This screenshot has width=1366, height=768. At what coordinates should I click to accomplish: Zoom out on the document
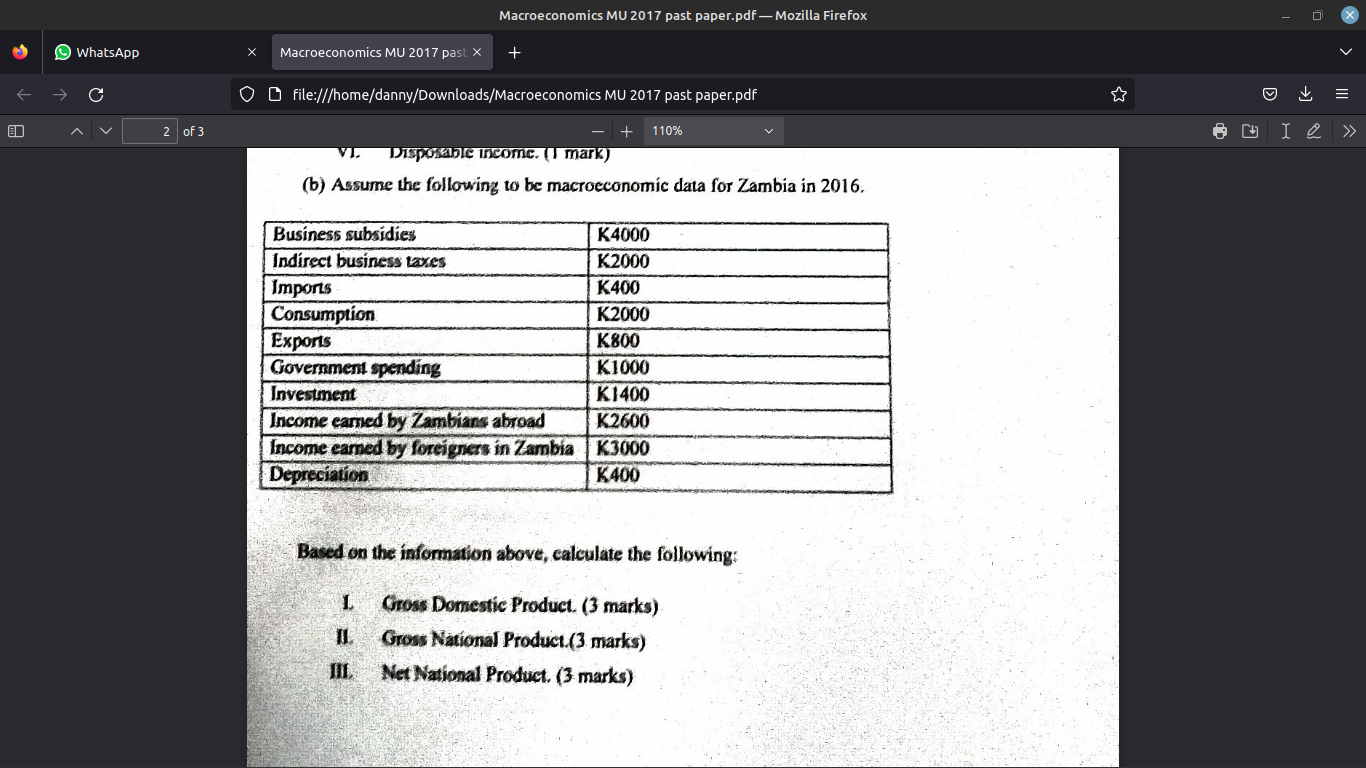(x=597, y=130)
